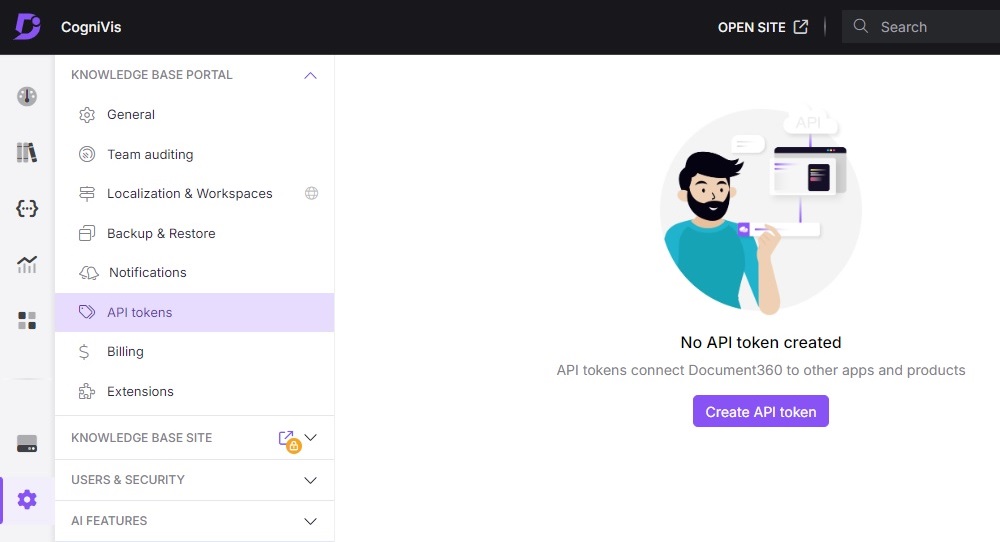
Task: Click the locked external link icon
Action: (x=288, y=439)
